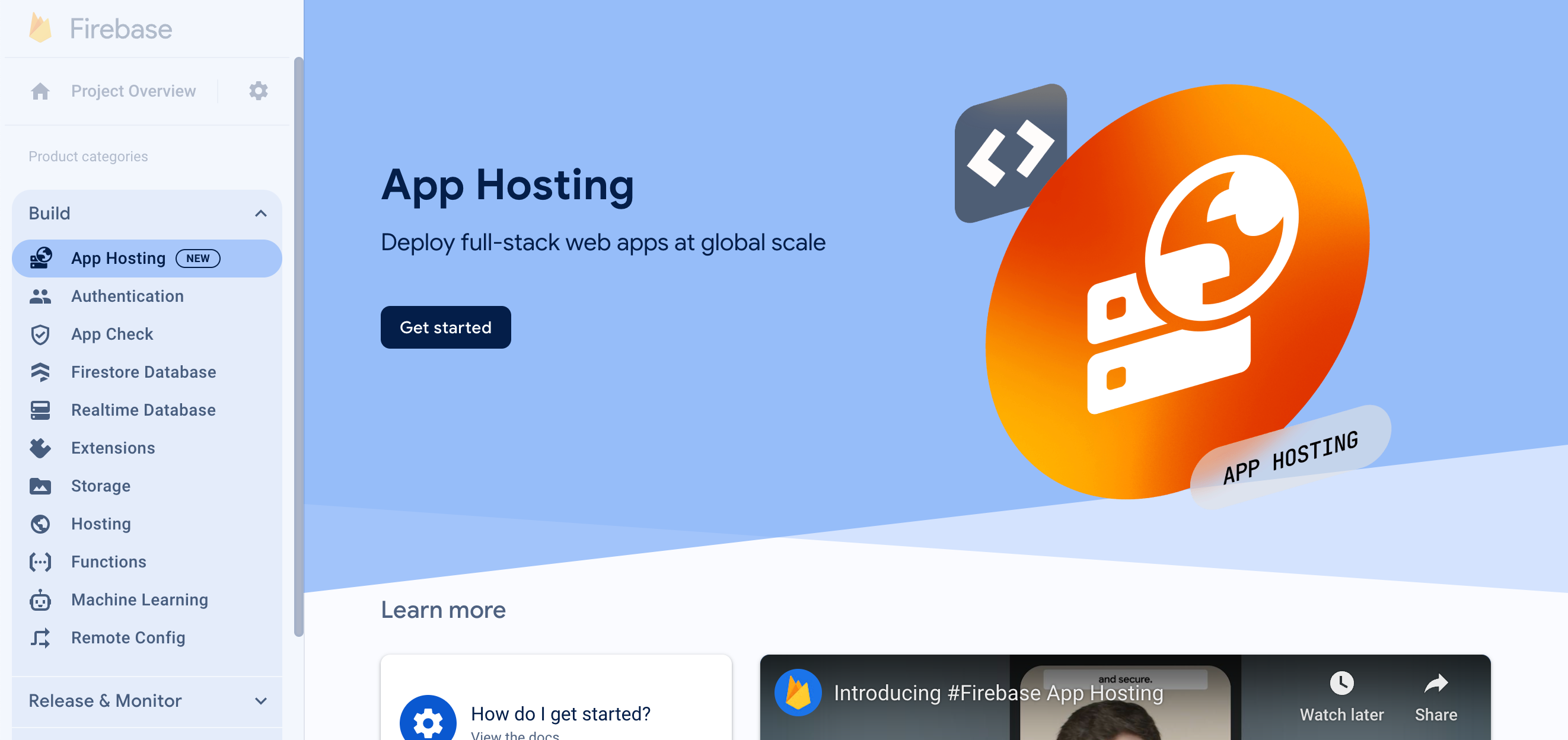This screenshot has height=740, width=1568.
Task: Collapse the Build product category
Action: (x=262, y=213)
